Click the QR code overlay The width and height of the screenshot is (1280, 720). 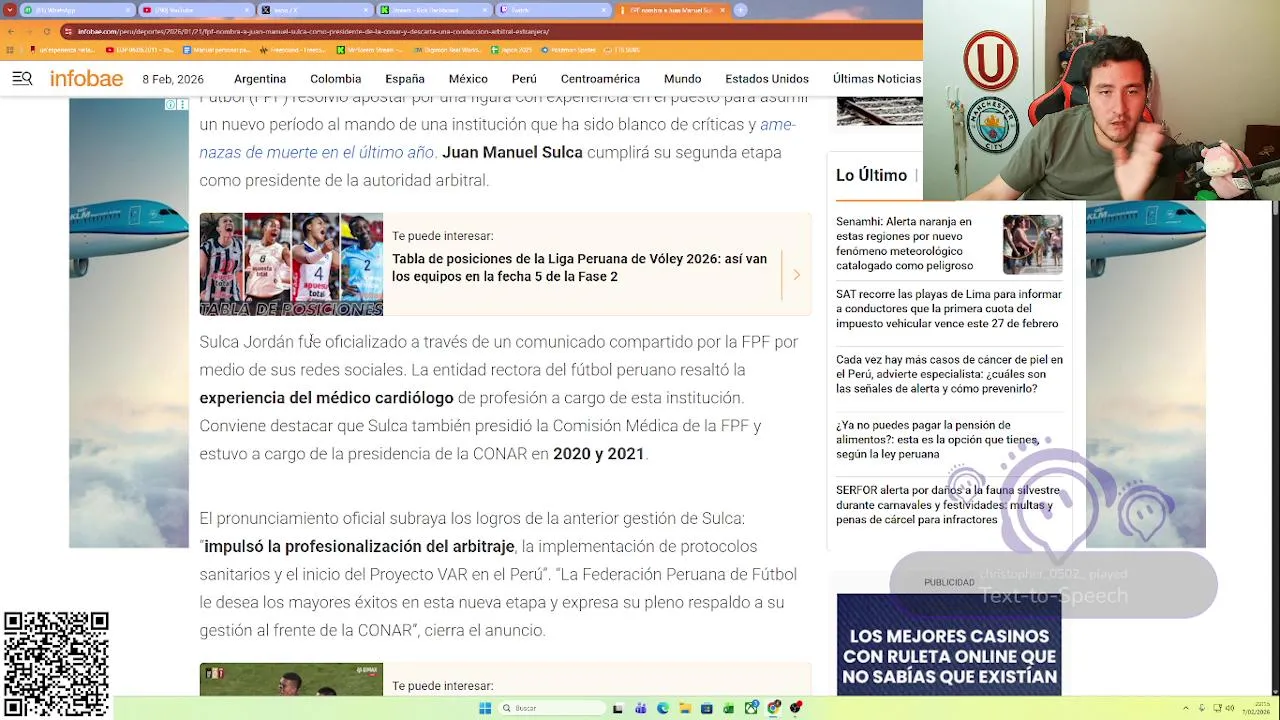[x=56, y=664]
